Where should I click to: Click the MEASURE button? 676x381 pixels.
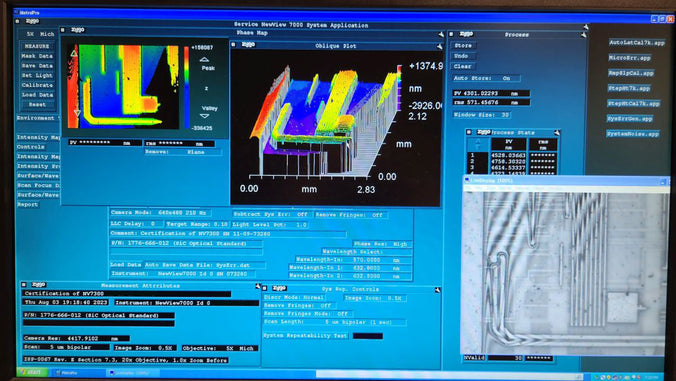(38, 46)
